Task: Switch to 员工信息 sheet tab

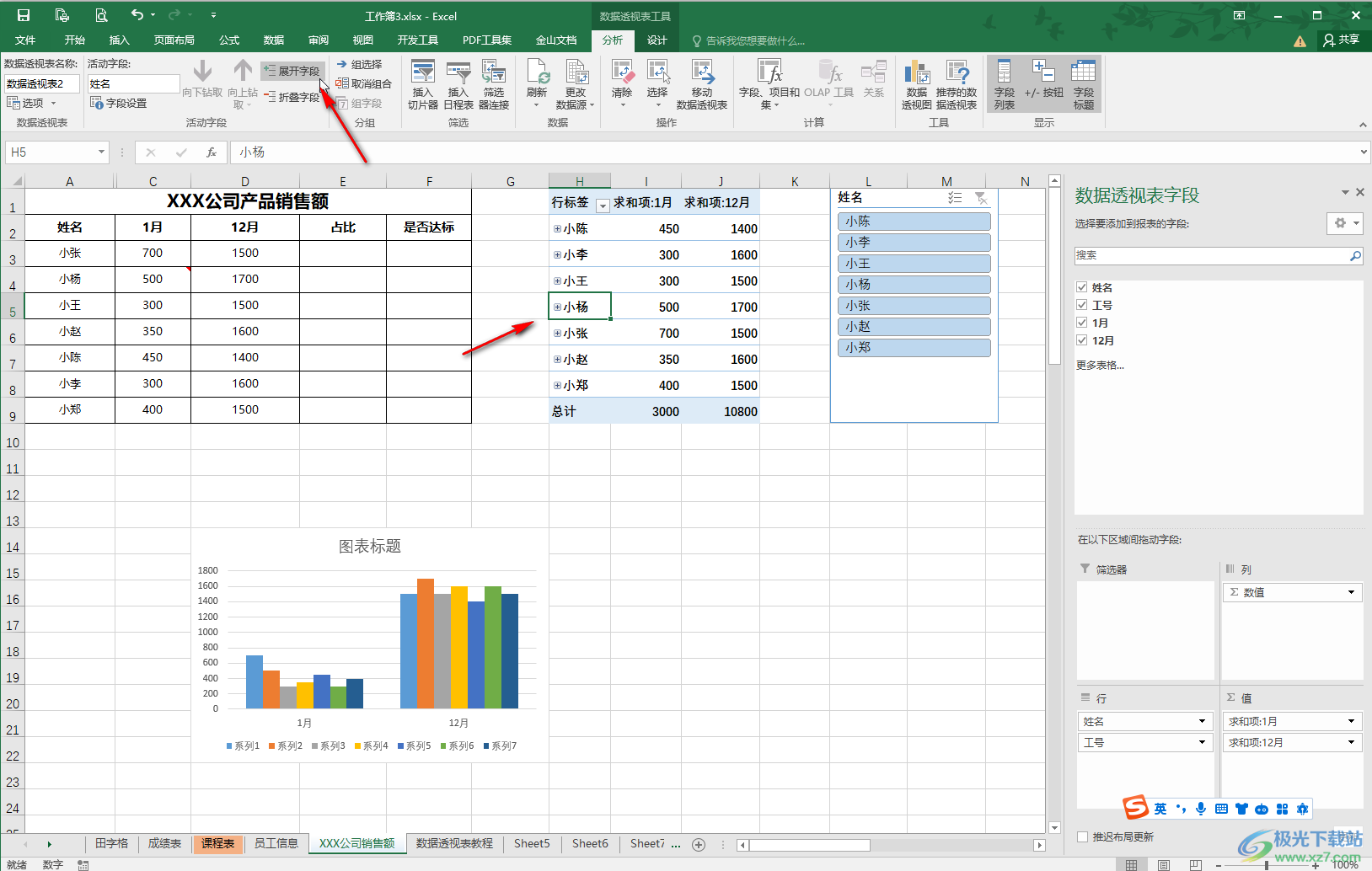Action: pyautogui.click(x=276, y=843)
